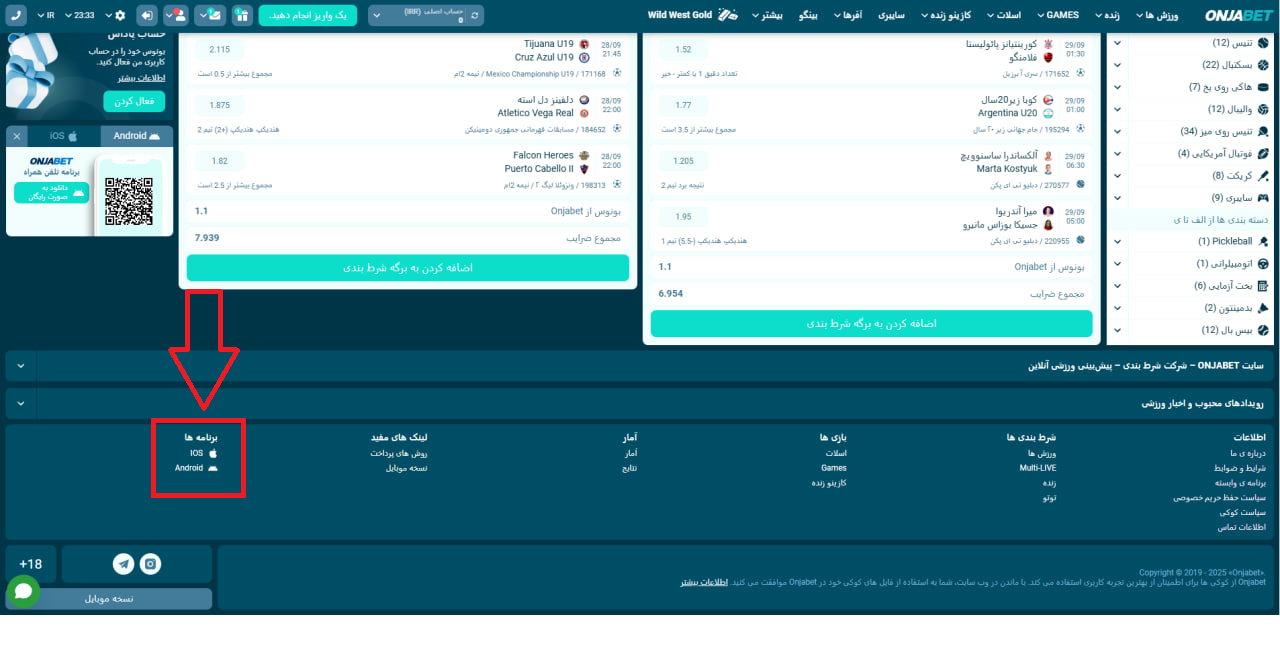Viewport: 1280px width, 648px height.
Task: Open the gift notifications icon in the top bar
Action: (242, 15)
